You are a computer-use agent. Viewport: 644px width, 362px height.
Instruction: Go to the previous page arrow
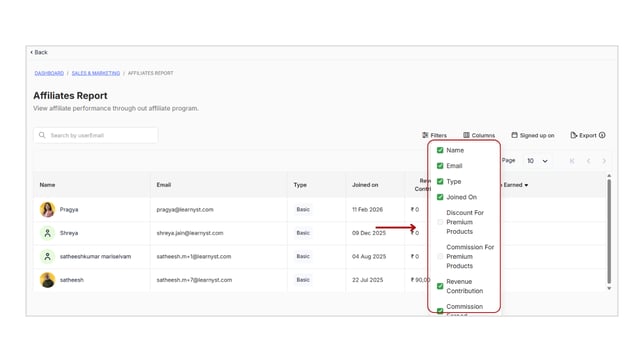588,161
